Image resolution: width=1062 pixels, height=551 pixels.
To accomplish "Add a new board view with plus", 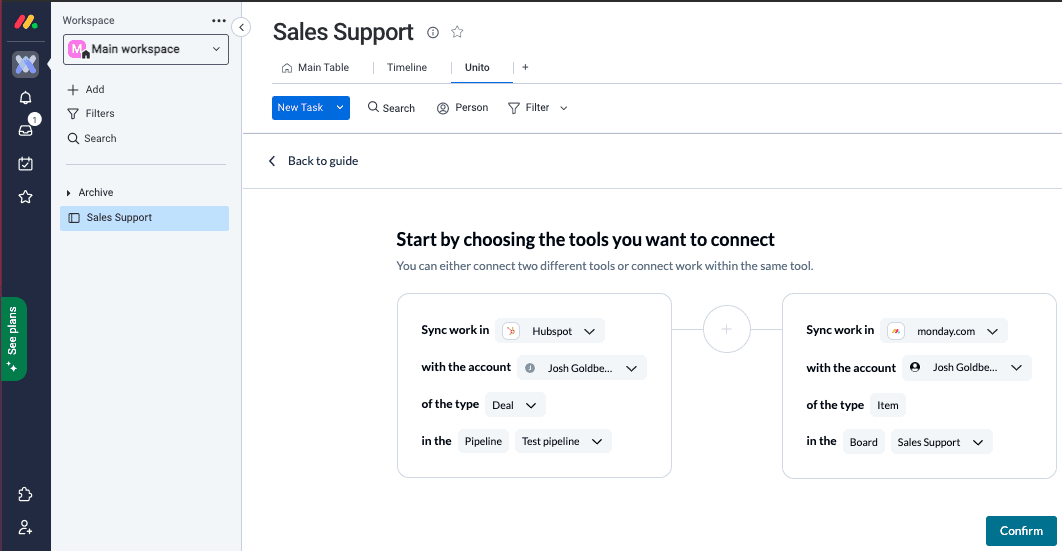I will click(x=525, y=67).
